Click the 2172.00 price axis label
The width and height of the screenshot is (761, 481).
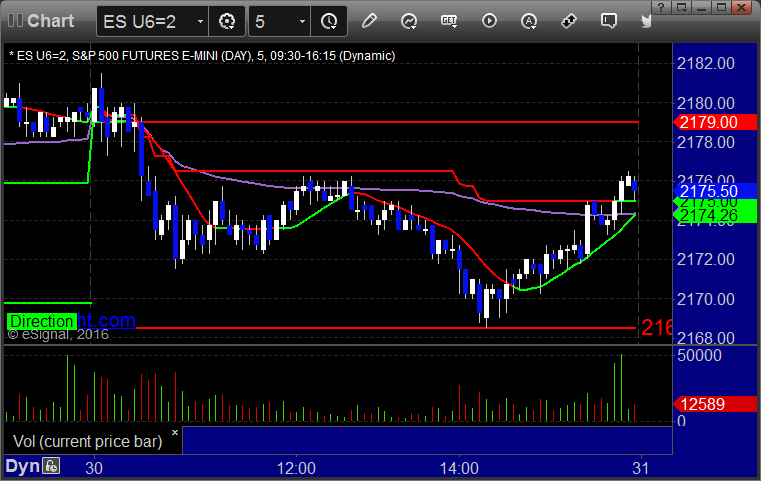pos(706,259)
